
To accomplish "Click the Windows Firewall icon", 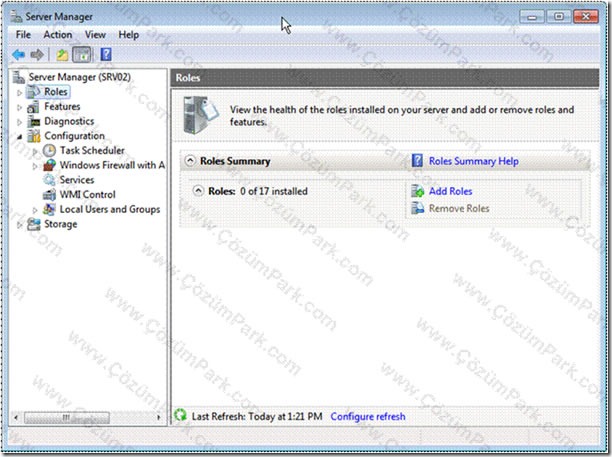I will pyautogui.click(x=49, y=165).
